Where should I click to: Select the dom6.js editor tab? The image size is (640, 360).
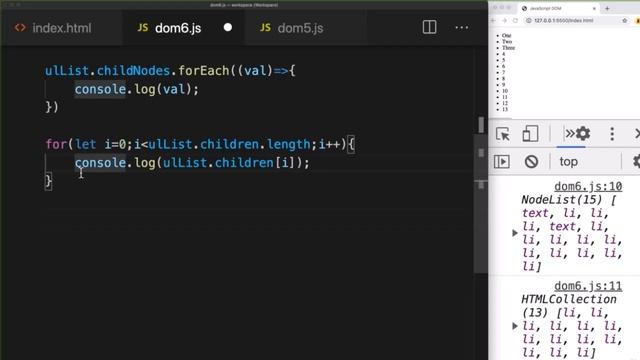coord(184,28)
